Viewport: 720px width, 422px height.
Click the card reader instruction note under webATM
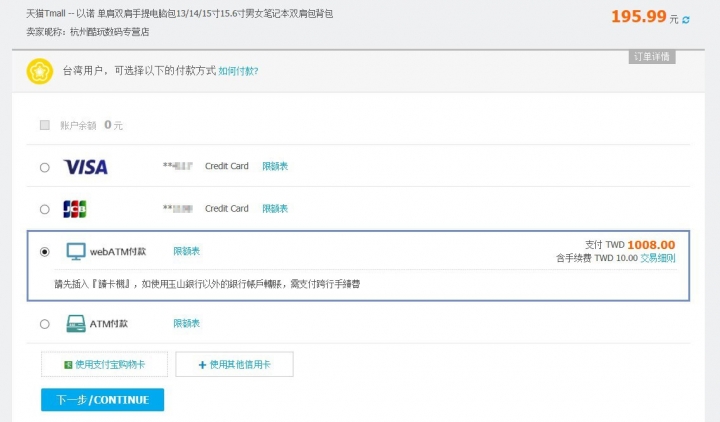207,284
